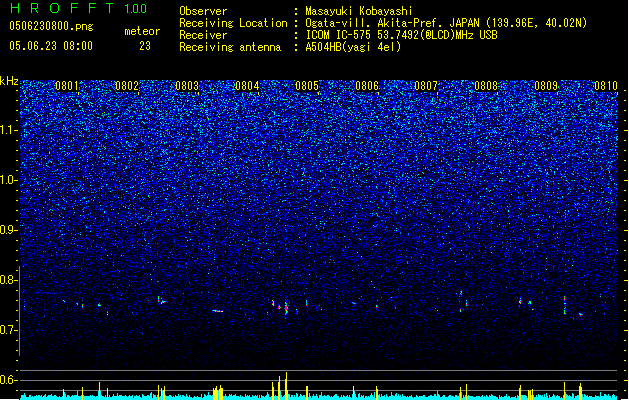629x400 pixels.
Task: Click the 0806 time marker
Action: pyautogui.click(x=367, y=86)
